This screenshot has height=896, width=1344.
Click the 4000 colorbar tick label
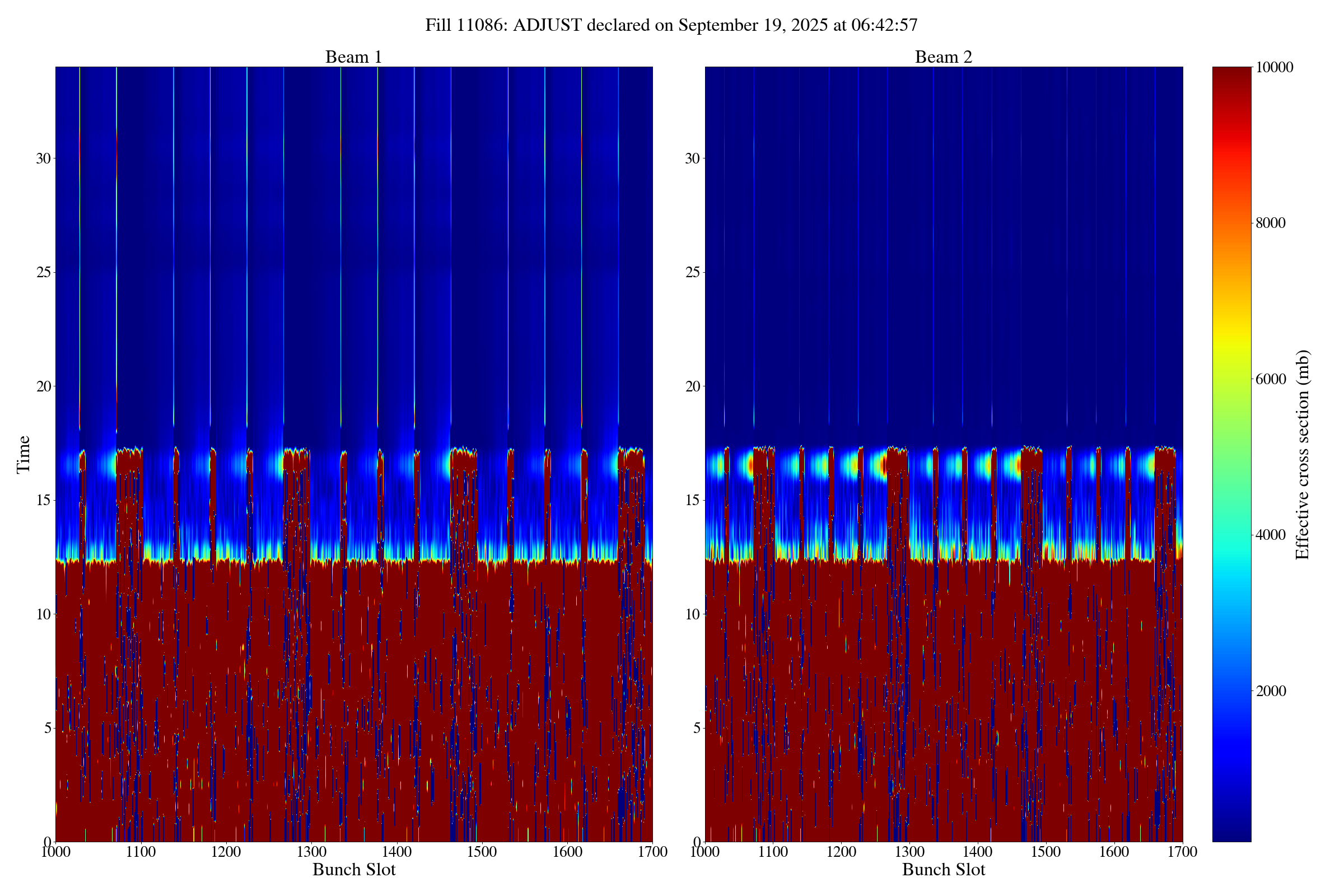coord(1270,535)
